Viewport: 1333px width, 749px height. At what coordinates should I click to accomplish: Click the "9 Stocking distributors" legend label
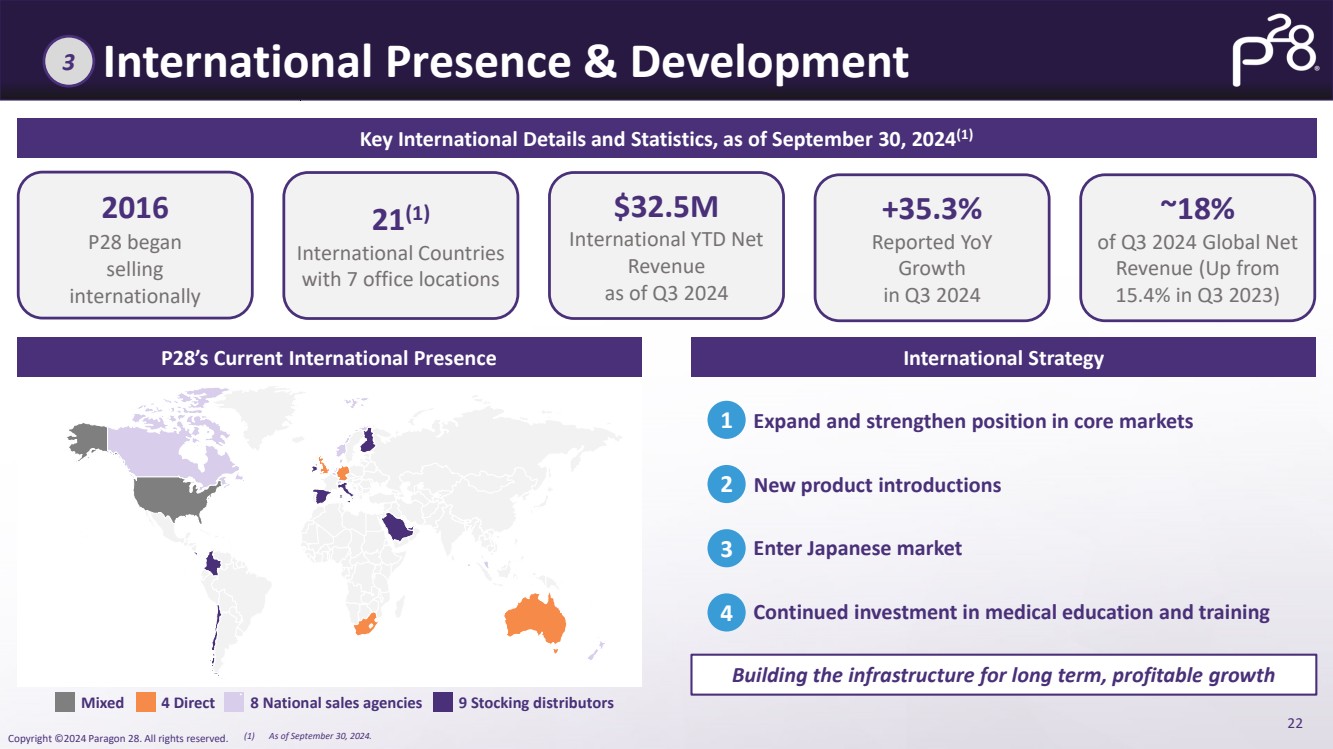[536, 703]
